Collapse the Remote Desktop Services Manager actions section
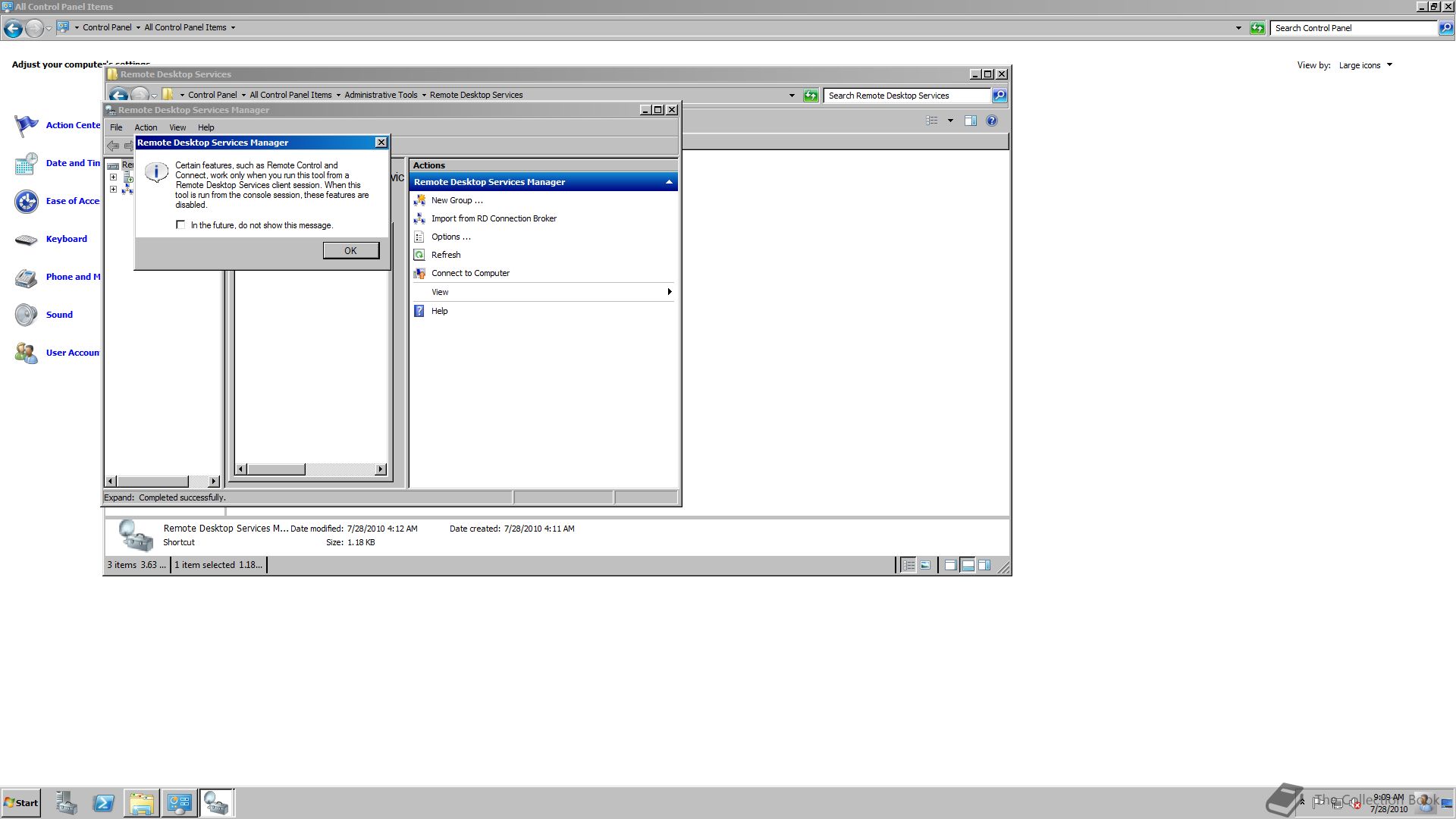1456x819 pixels. tap(669, 182)
